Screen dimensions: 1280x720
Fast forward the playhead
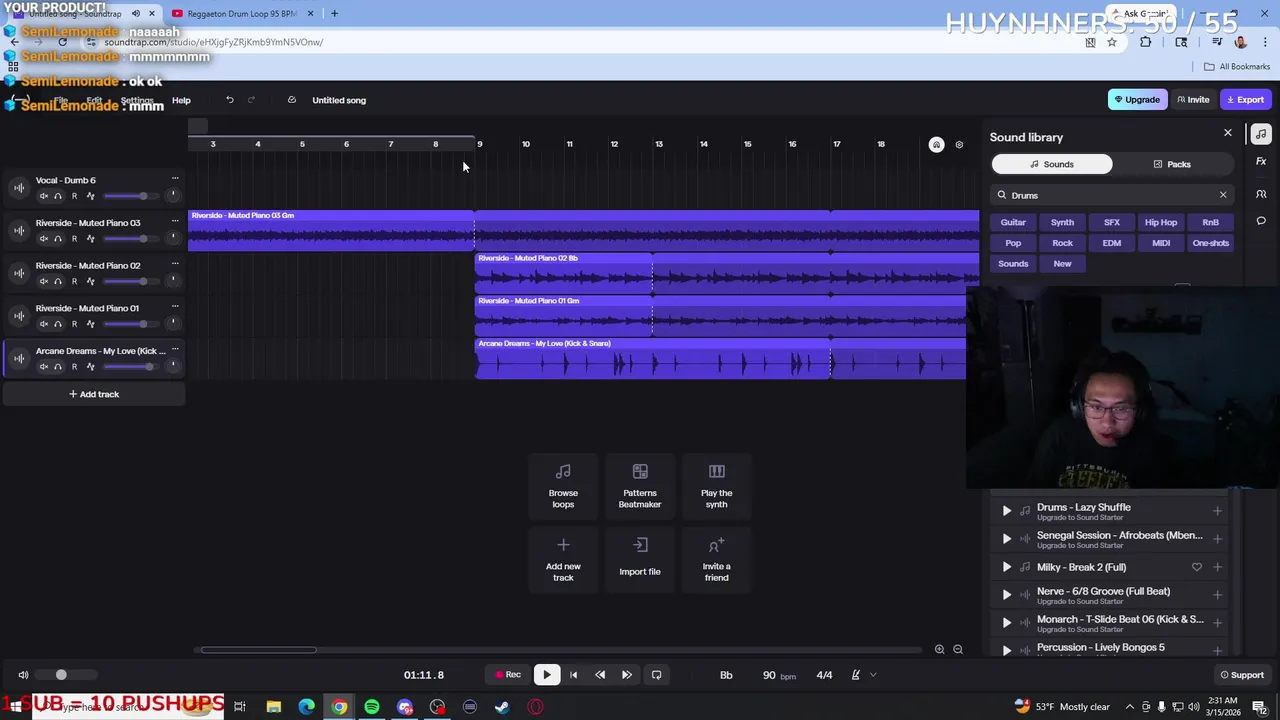[x=626, y=675]
